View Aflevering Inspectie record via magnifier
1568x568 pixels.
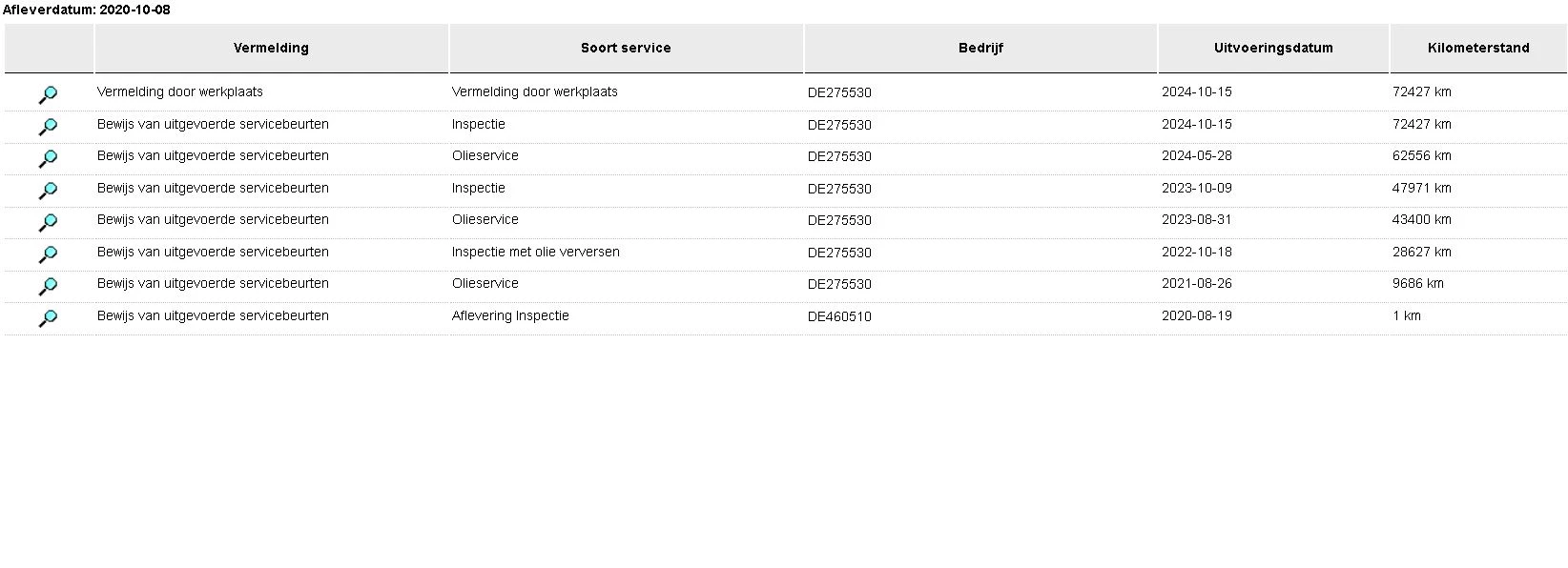pos(48,318)
